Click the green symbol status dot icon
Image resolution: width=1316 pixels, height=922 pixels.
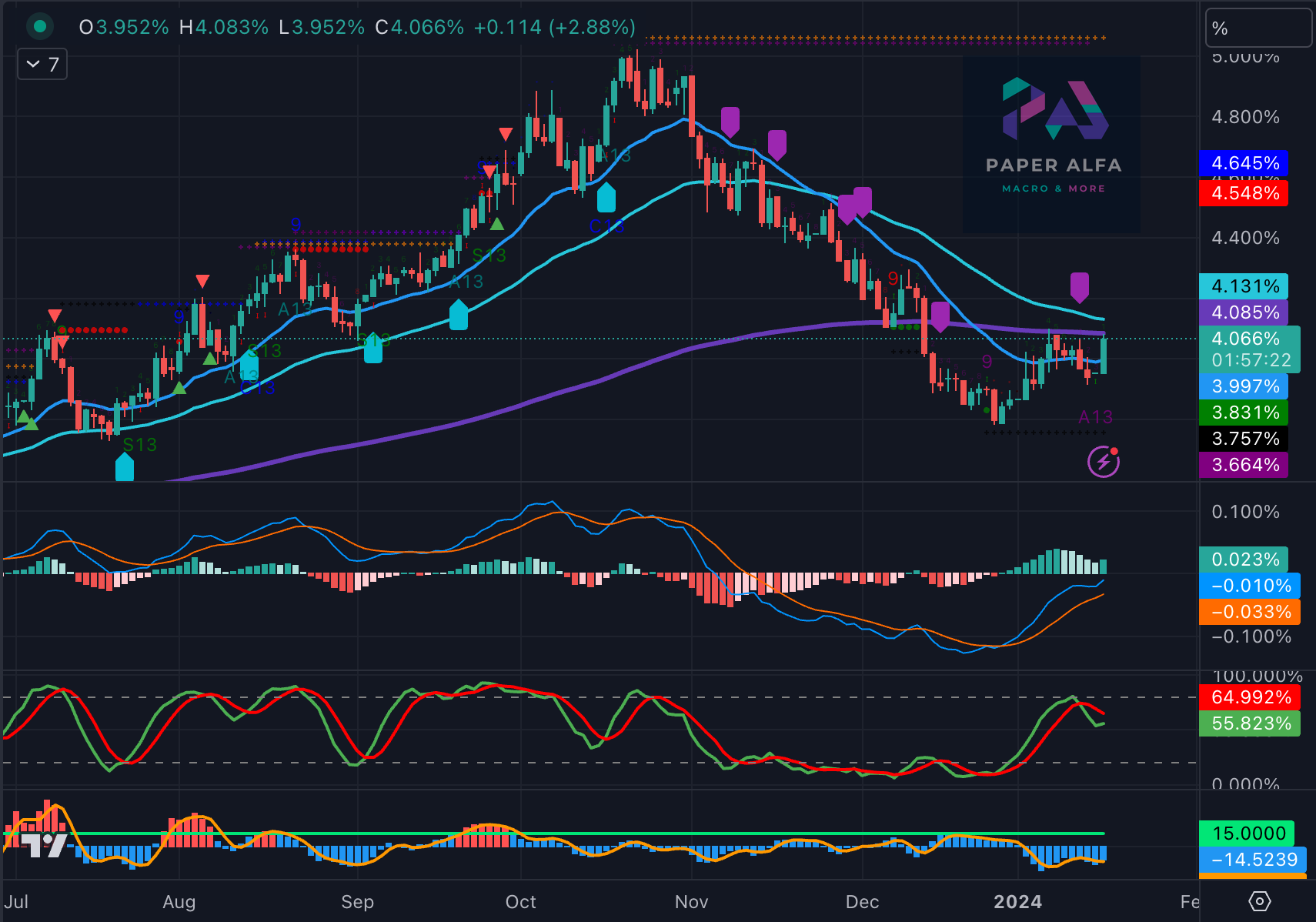pyautogui.click(x=40, y=27)
